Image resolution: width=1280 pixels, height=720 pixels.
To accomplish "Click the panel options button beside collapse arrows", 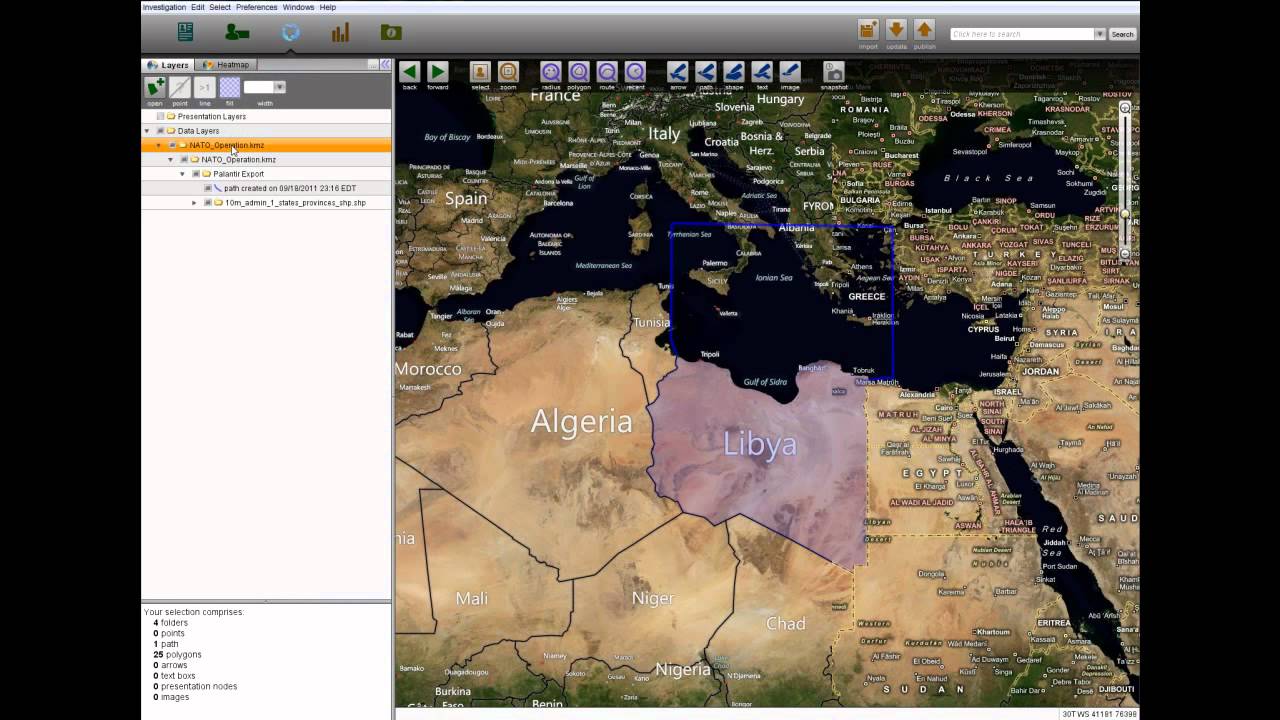I will pos(372,65).
